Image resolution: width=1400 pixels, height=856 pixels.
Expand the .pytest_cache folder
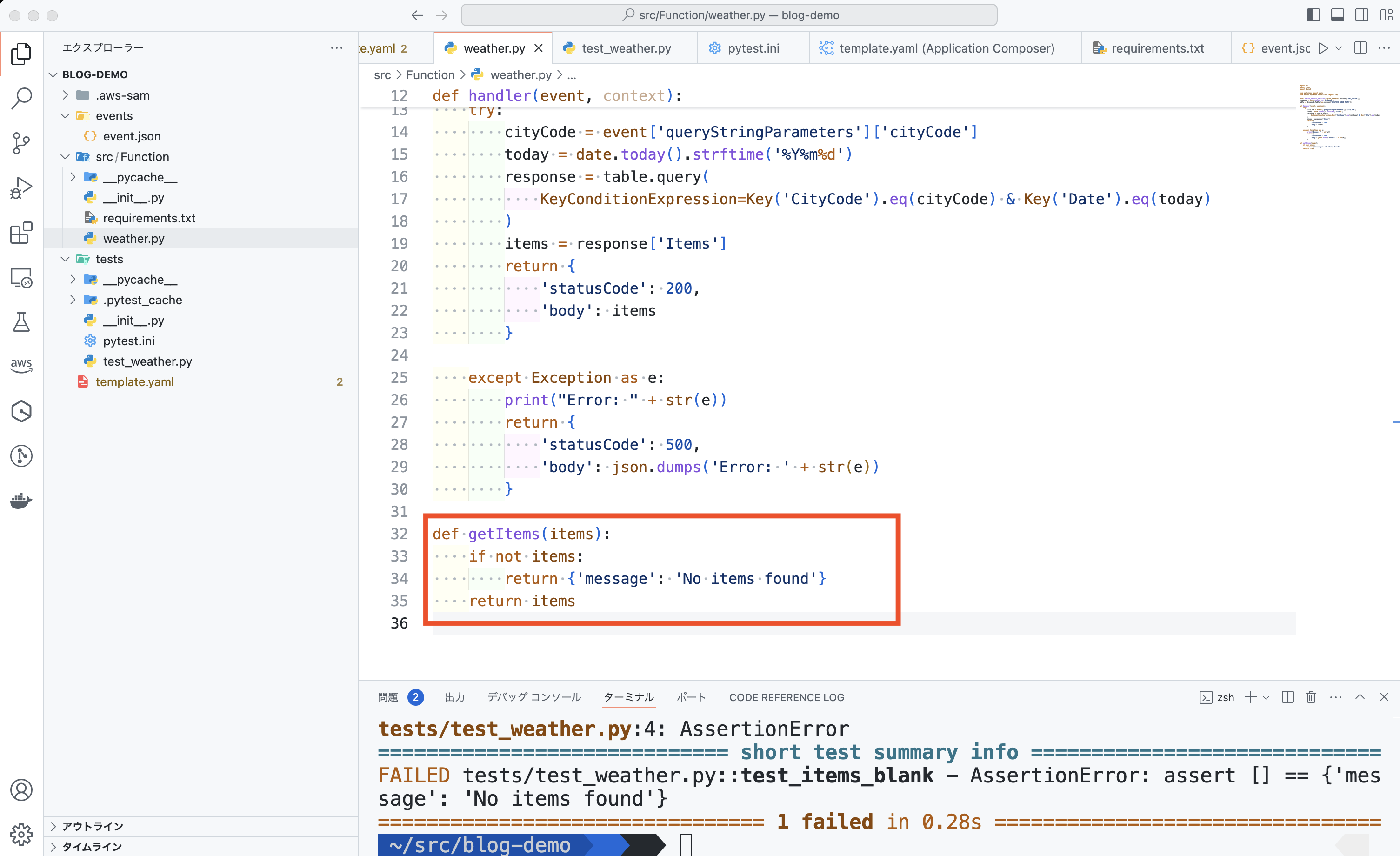pyautogui.click(x=73, y=300)
